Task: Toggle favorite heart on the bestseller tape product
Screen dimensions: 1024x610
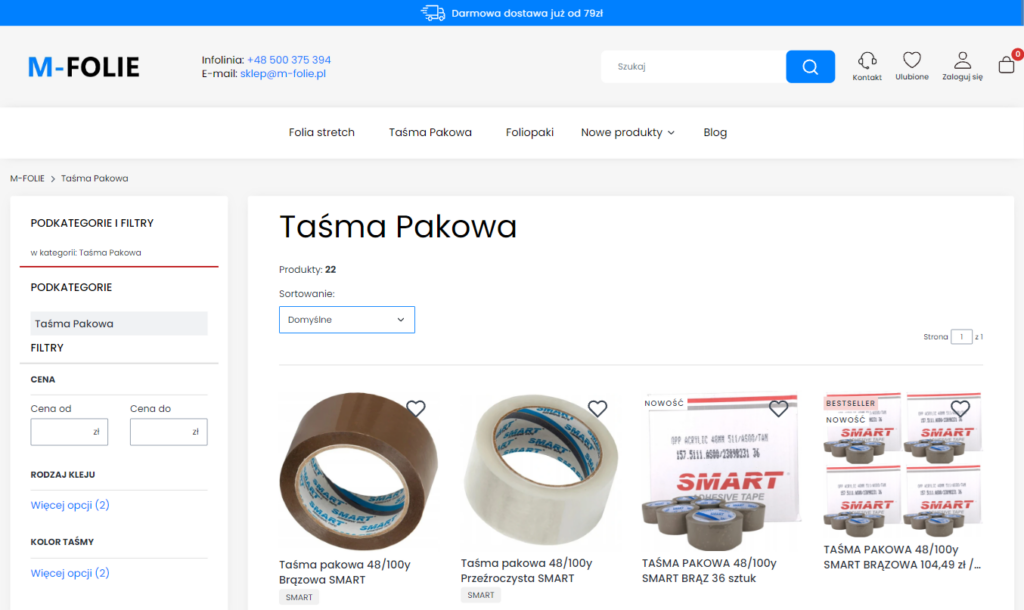Action: coord(959,409)
